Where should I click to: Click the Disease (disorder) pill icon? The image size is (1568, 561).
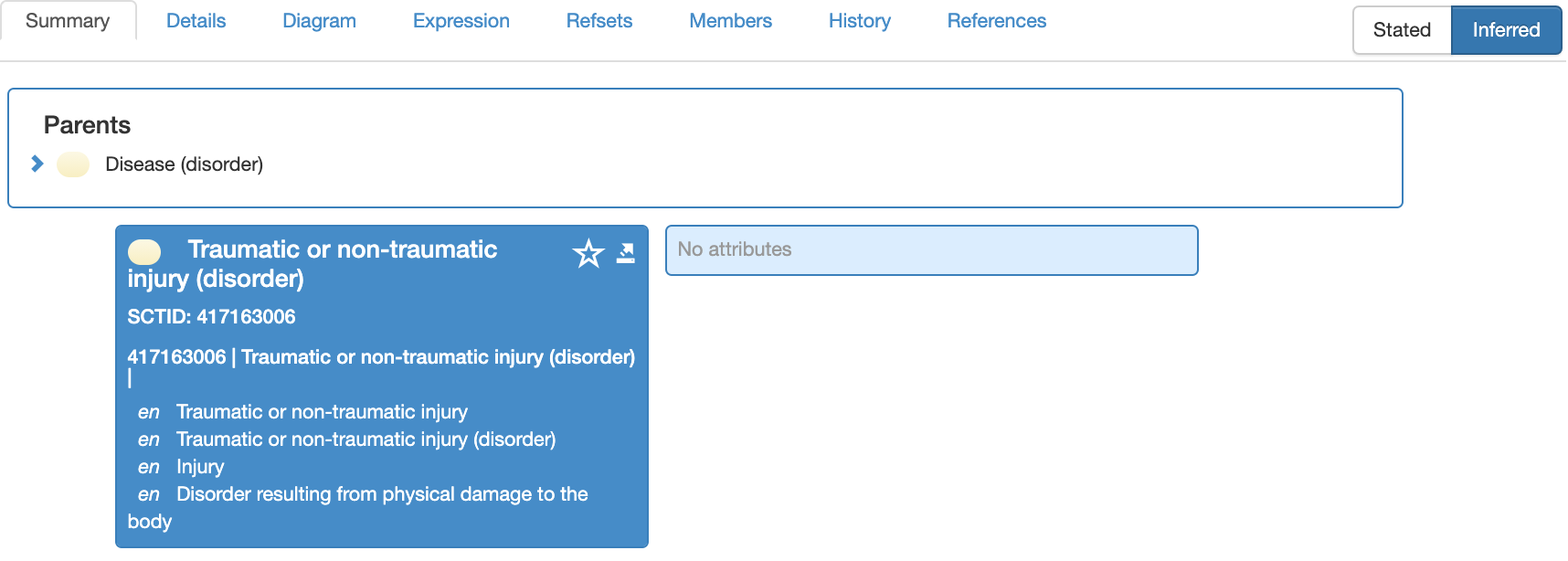tap(73, 164)
